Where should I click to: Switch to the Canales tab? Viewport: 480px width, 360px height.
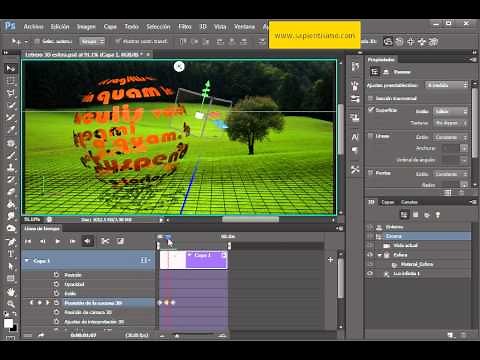[x=409, y=202]
